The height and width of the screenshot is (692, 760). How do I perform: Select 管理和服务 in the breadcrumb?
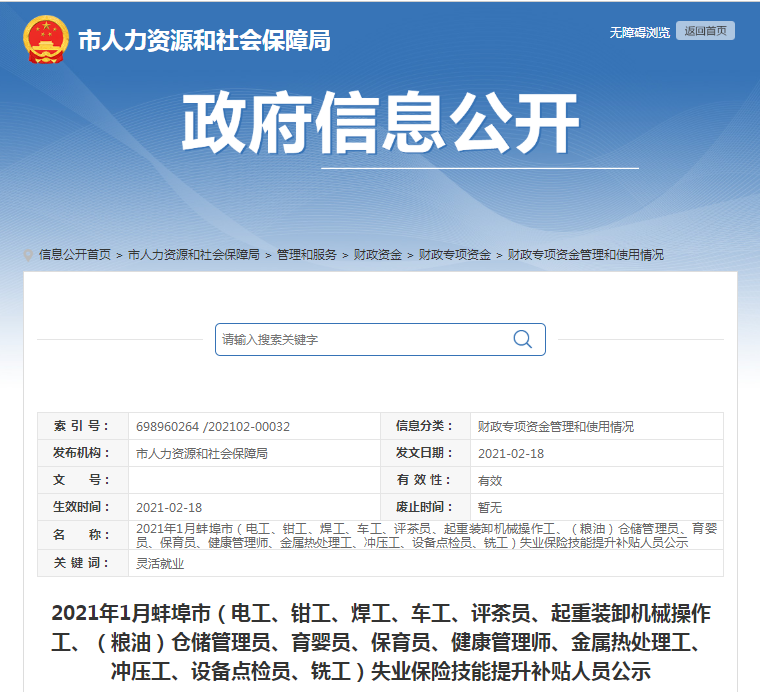pyautogui.click(x=307, y=255)
